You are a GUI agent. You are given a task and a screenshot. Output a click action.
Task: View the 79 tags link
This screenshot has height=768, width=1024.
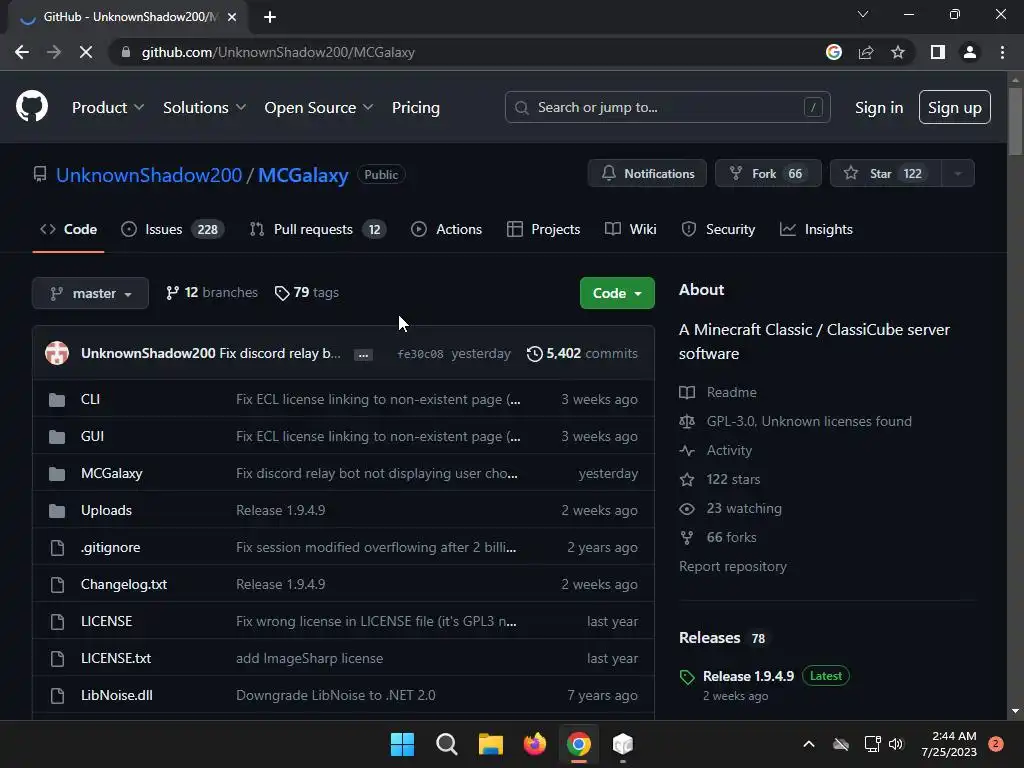[x=307, y=293]
